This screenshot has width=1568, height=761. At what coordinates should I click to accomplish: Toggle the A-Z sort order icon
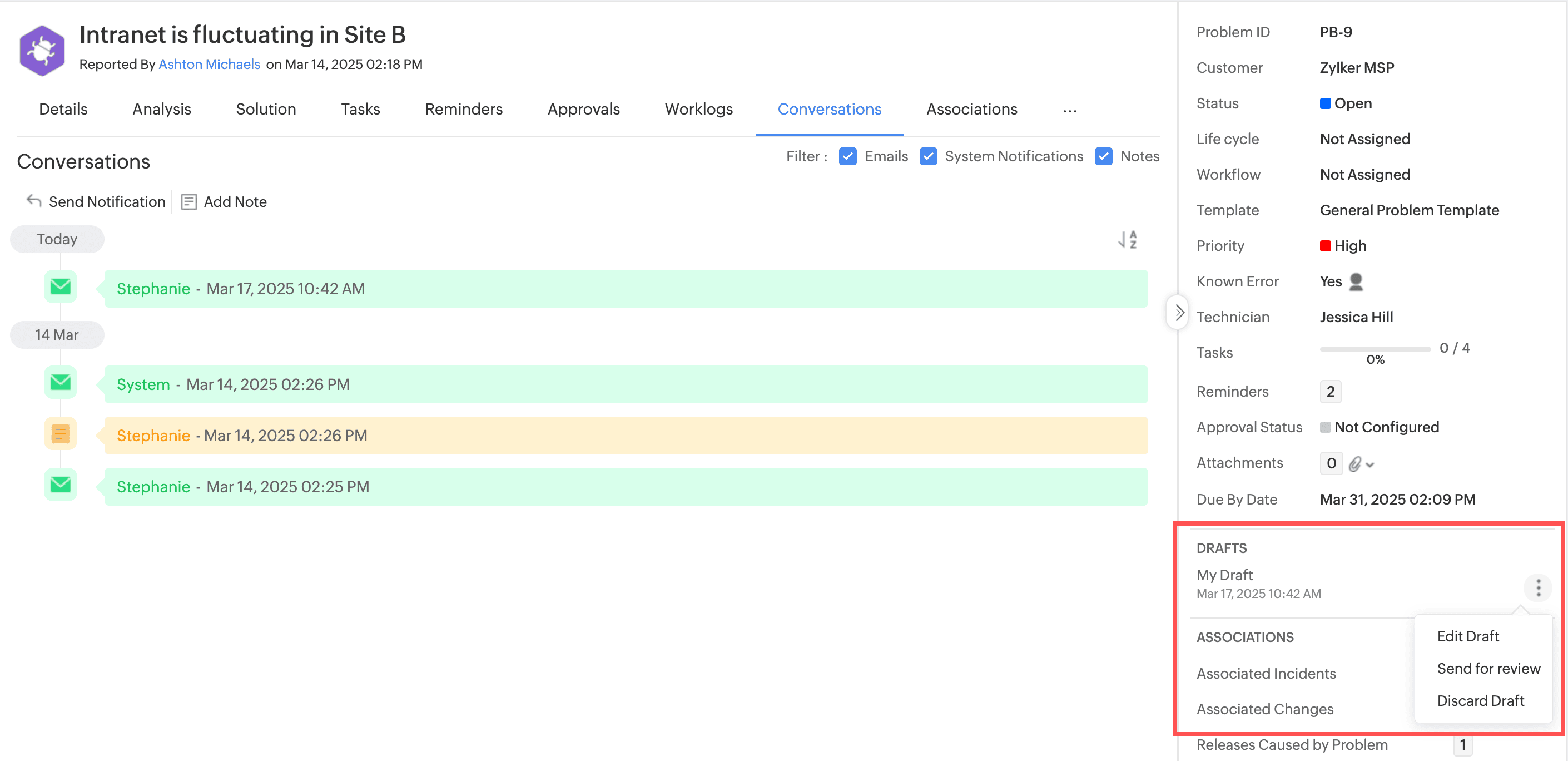click(1127, 239)
